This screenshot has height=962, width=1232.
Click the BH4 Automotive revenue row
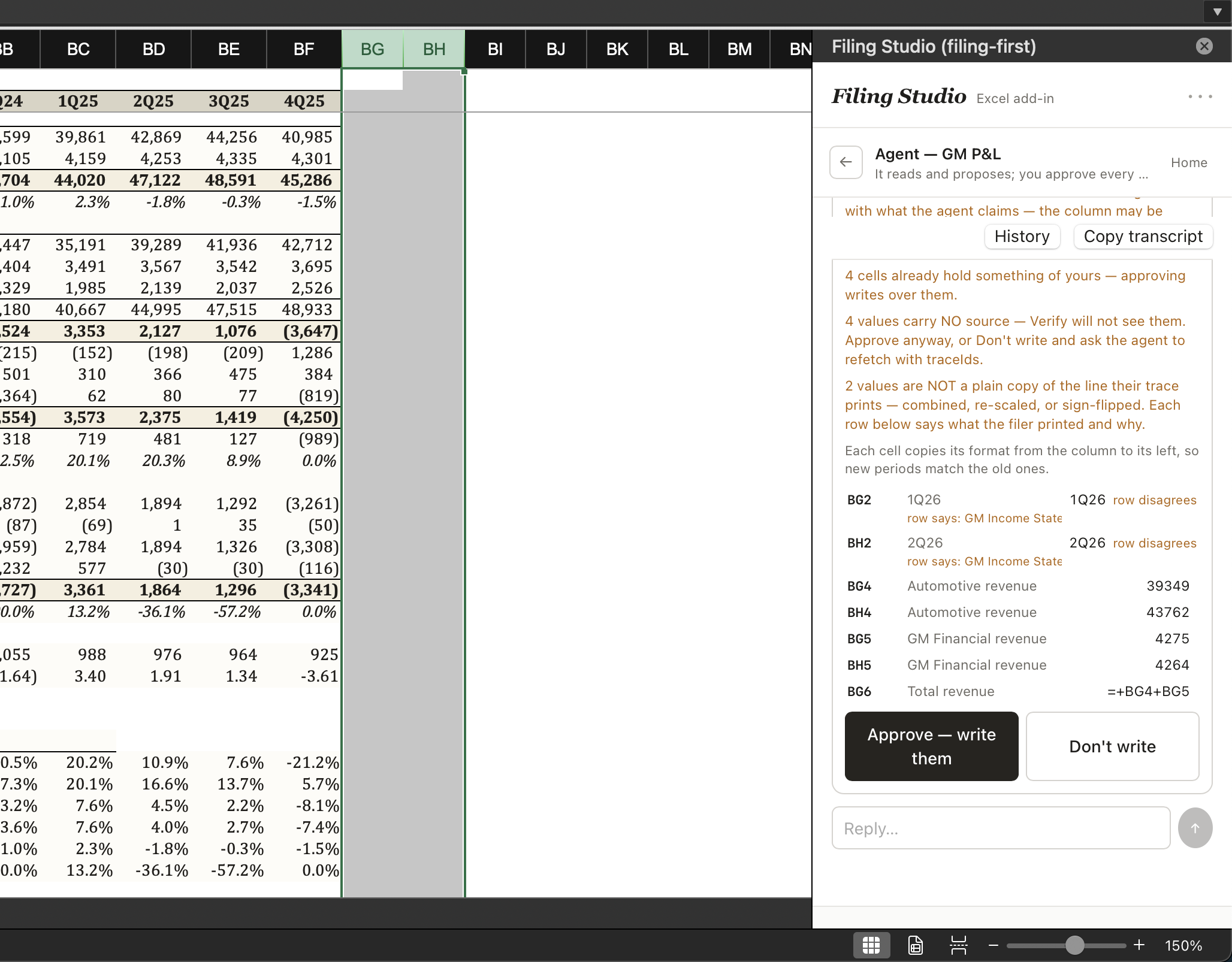point(1022,612)
